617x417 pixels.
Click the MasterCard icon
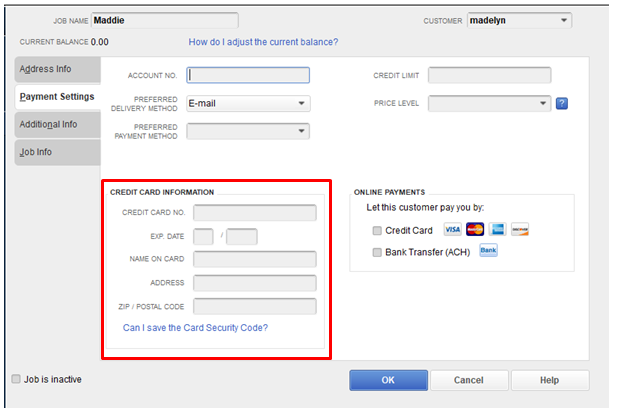tap(474, 230)
